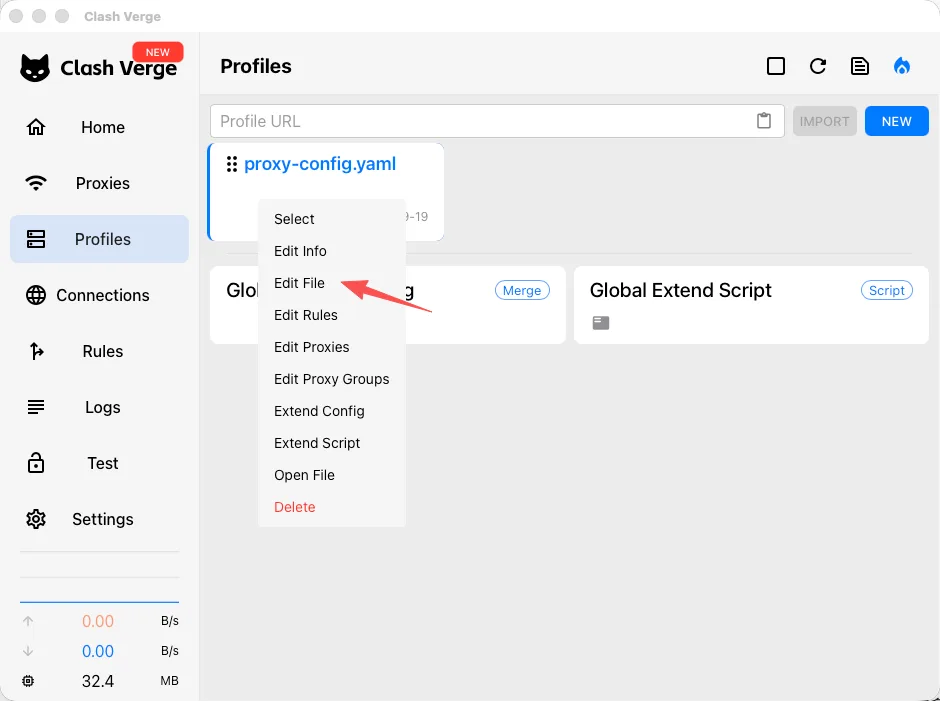Click the Script tag badge
This screenshot has height=701, width=940.
tap(887, 290)
